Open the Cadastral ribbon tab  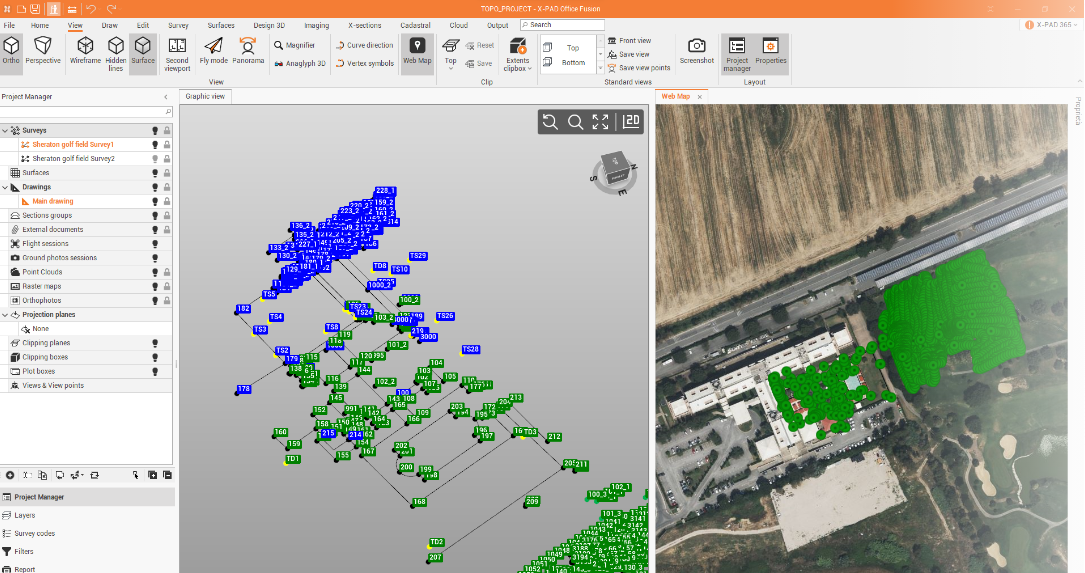(415, 25)
